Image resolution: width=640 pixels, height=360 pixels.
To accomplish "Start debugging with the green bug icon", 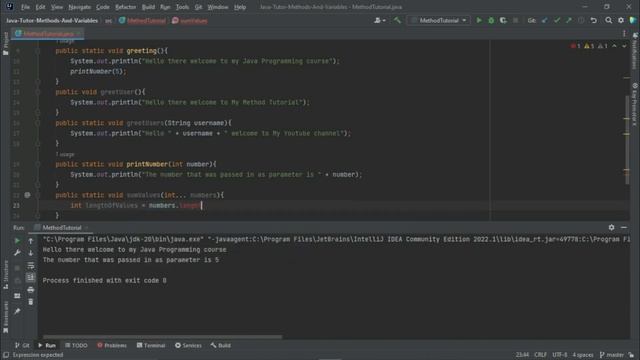I will (x=491, y=20).
